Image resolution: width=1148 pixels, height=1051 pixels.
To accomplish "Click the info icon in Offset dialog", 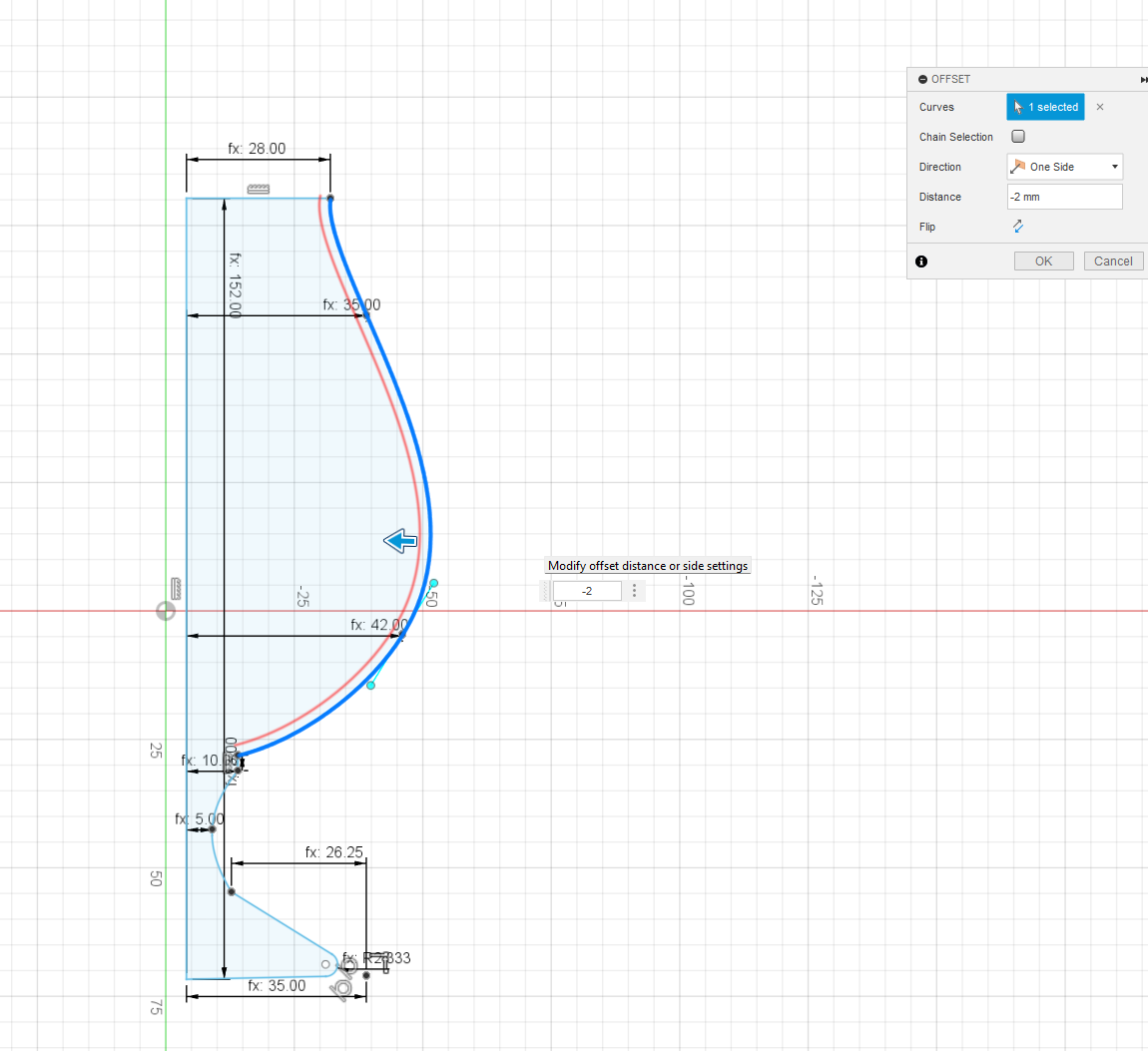I will [920, 262].
